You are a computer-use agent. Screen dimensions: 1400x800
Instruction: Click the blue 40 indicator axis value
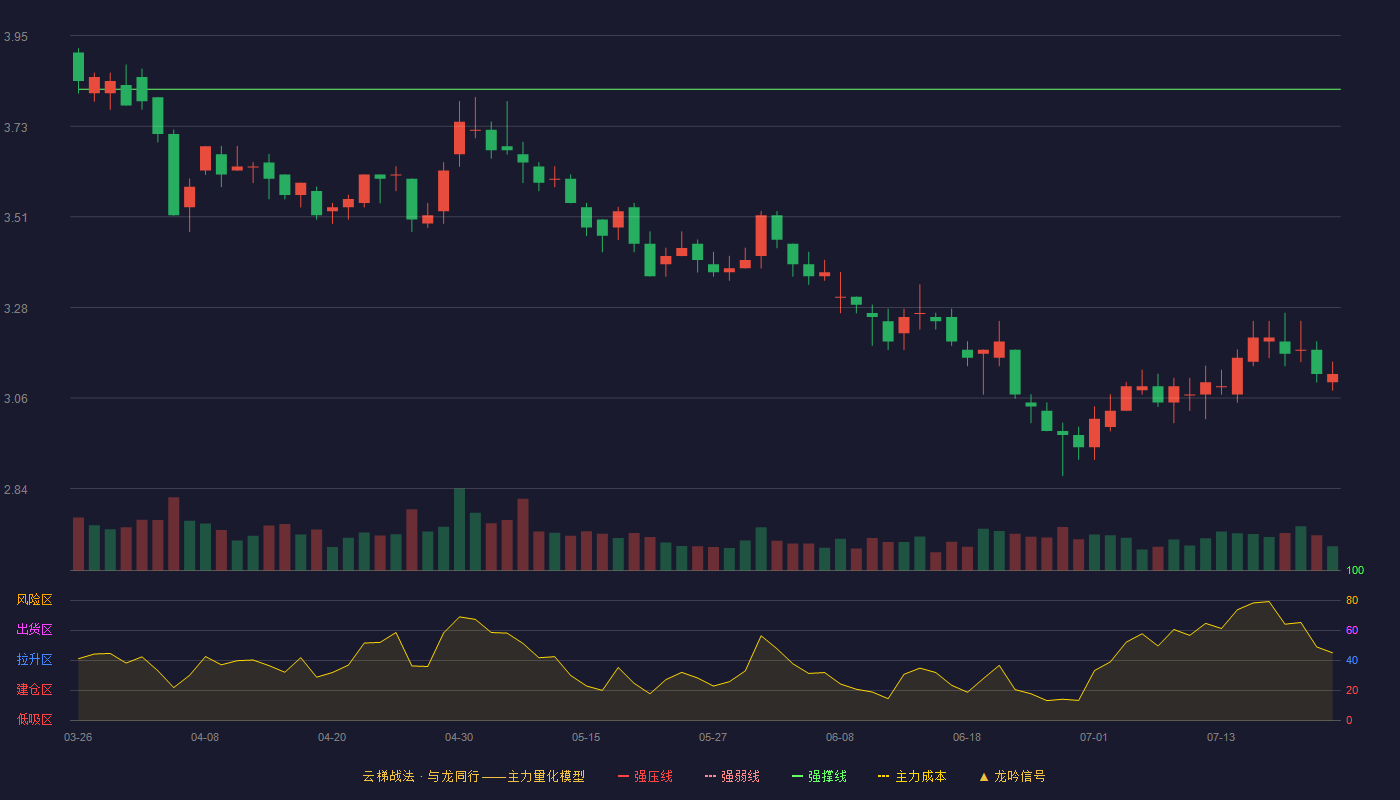pyautogui.click(x=1352, y=660)
